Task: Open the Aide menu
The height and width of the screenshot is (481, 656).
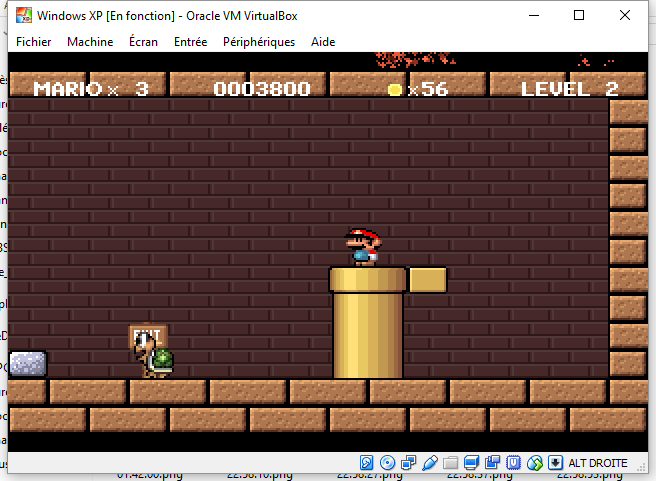Action: pos(323,42)
